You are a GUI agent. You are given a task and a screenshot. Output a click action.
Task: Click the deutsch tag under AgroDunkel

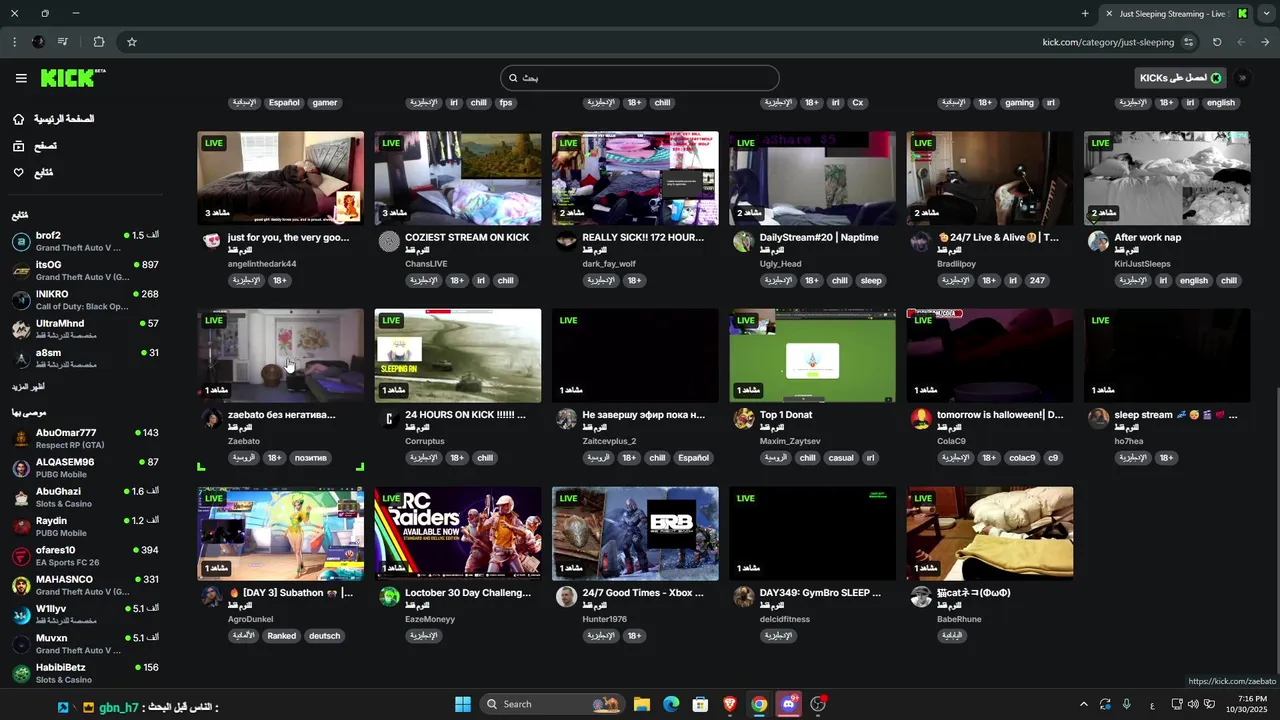(325, 636)
